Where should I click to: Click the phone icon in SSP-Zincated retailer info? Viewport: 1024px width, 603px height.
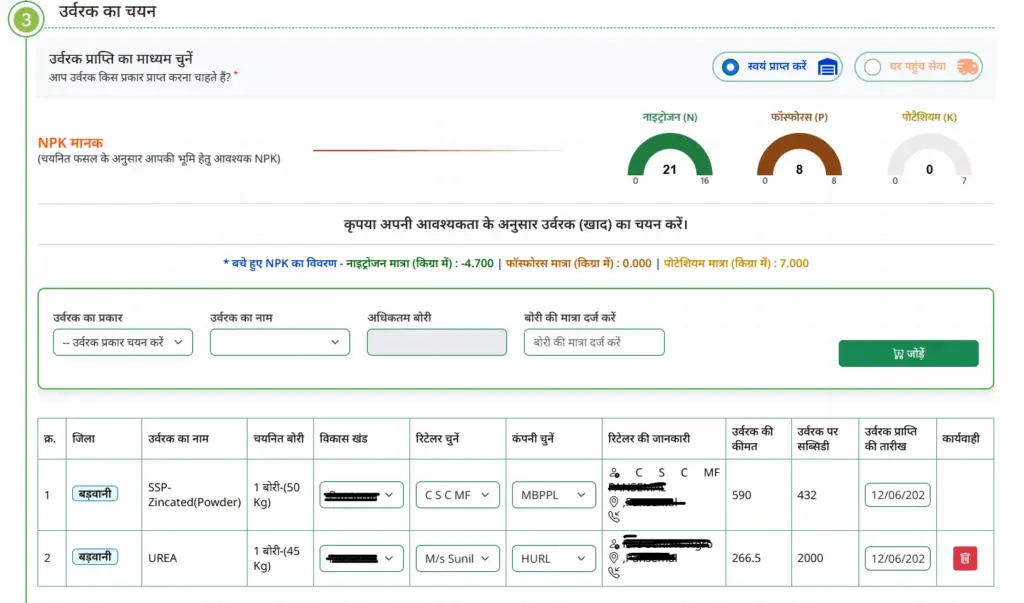click(614, 517)
